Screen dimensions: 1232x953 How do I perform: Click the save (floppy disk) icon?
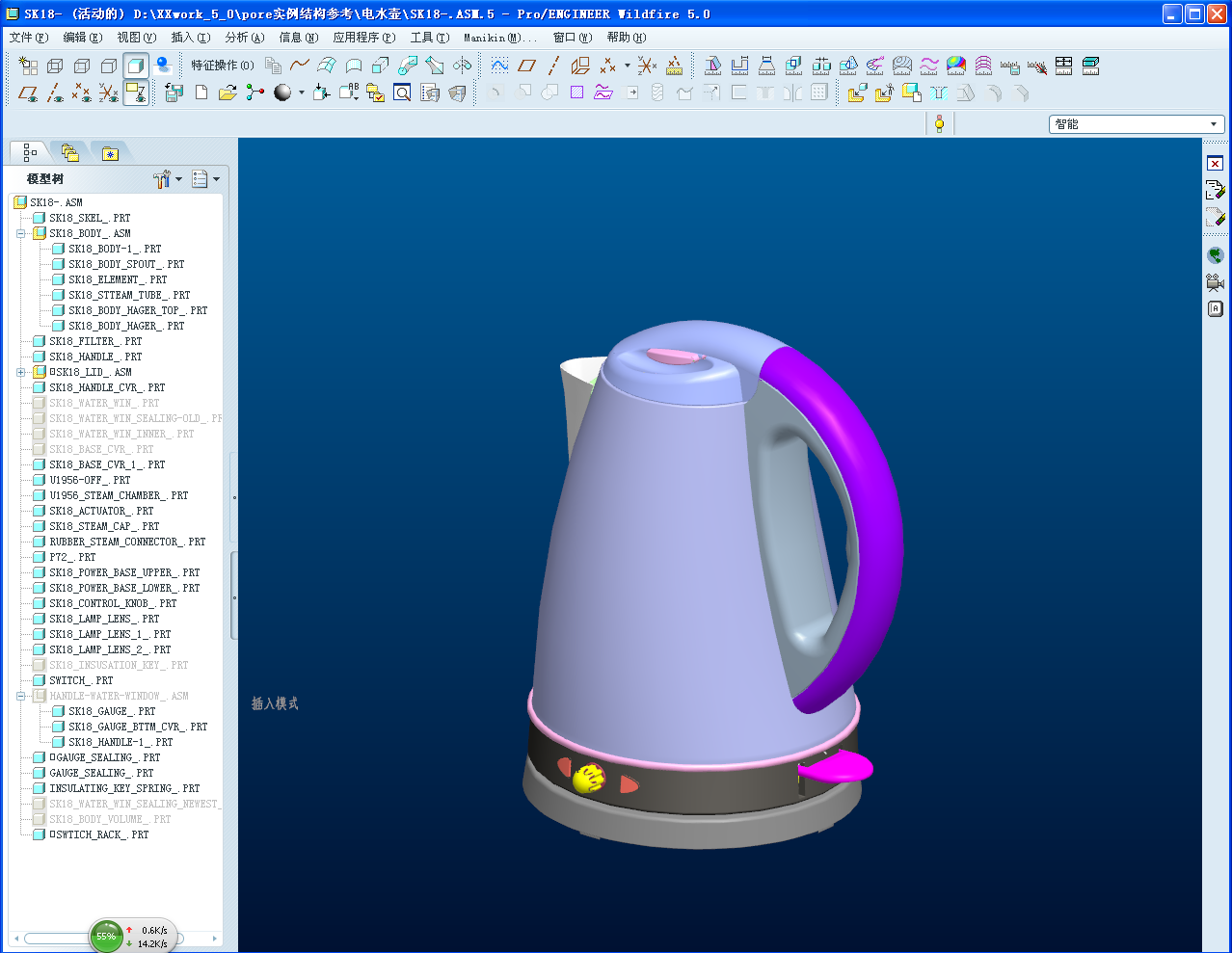point(174,93)
